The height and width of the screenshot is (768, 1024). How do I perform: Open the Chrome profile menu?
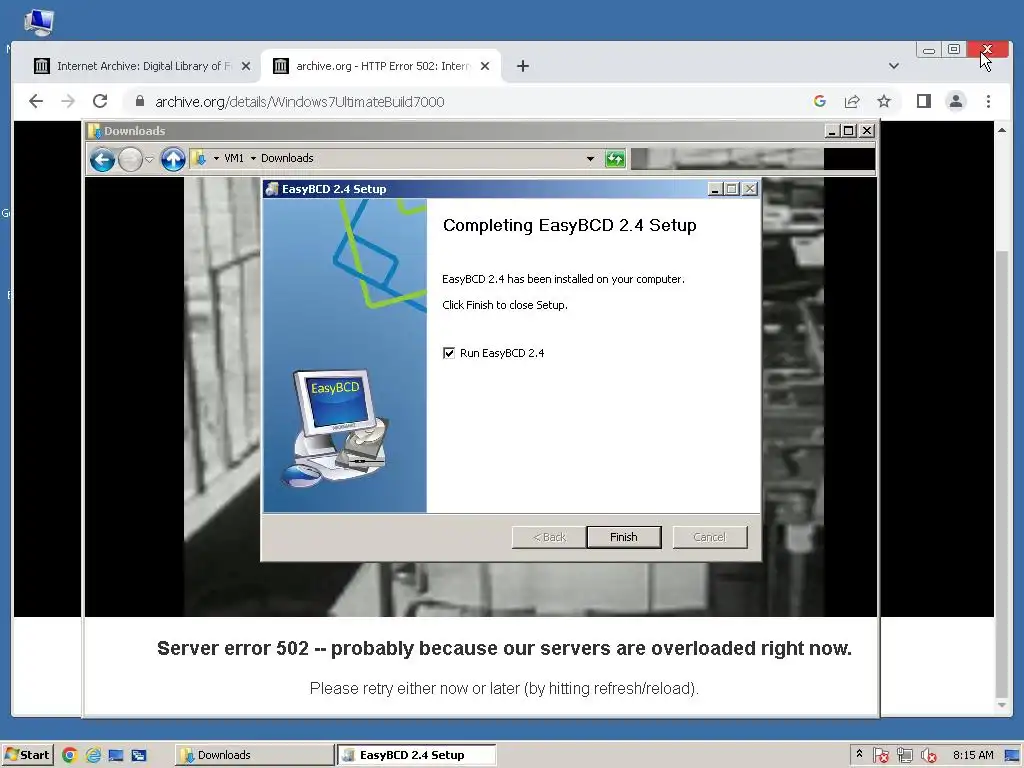pos(955,101)
